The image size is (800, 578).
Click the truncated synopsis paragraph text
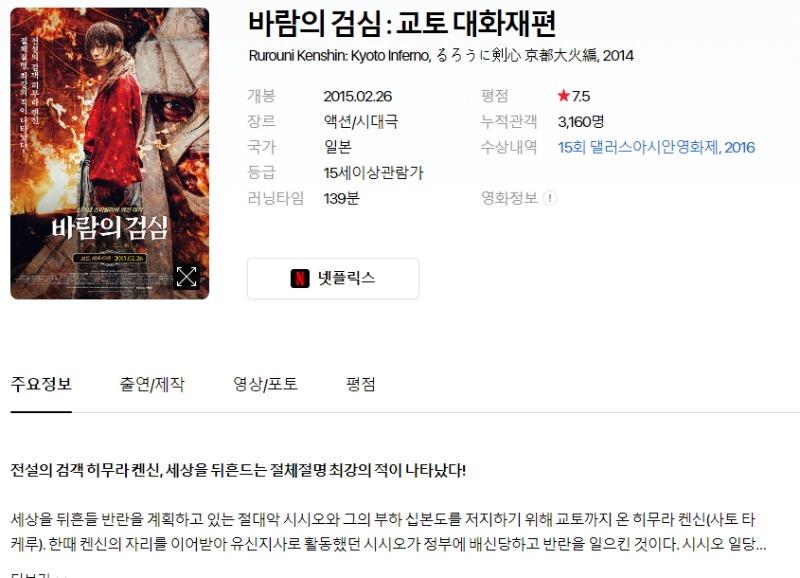(x=388, y=532)
